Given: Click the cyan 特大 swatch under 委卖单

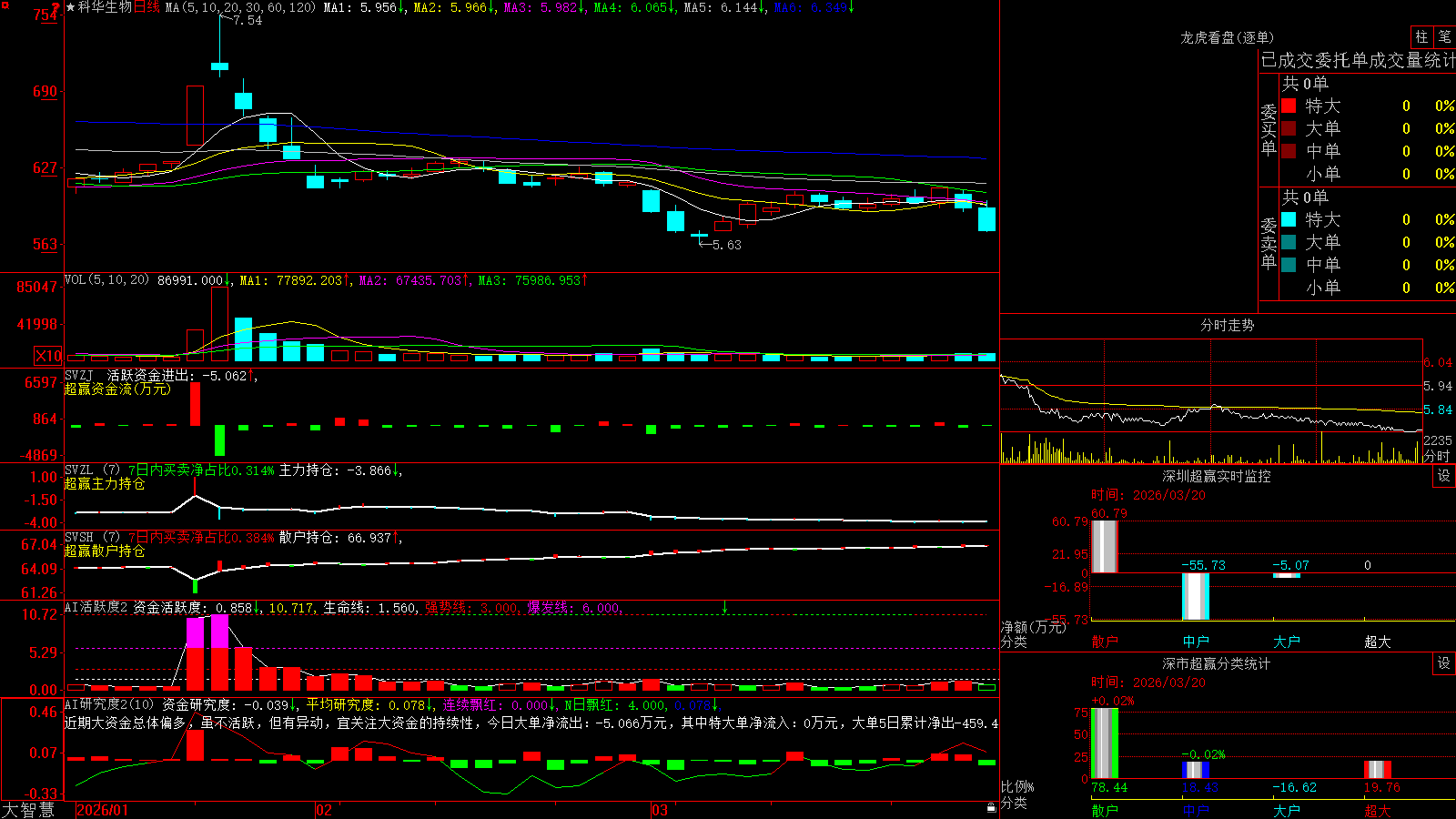Looking at the screenshot, I should pyautogui.click(x=1289, y=219).
